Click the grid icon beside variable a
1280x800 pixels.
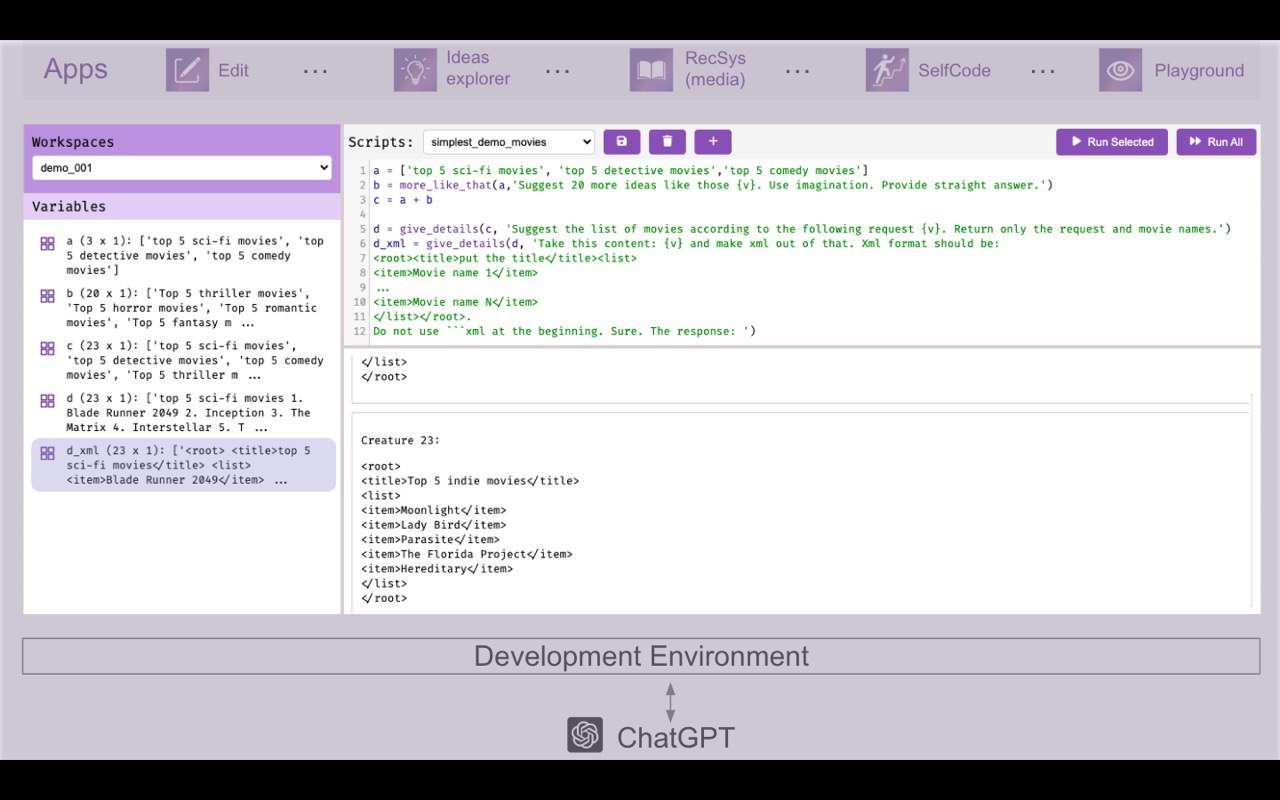47,242
